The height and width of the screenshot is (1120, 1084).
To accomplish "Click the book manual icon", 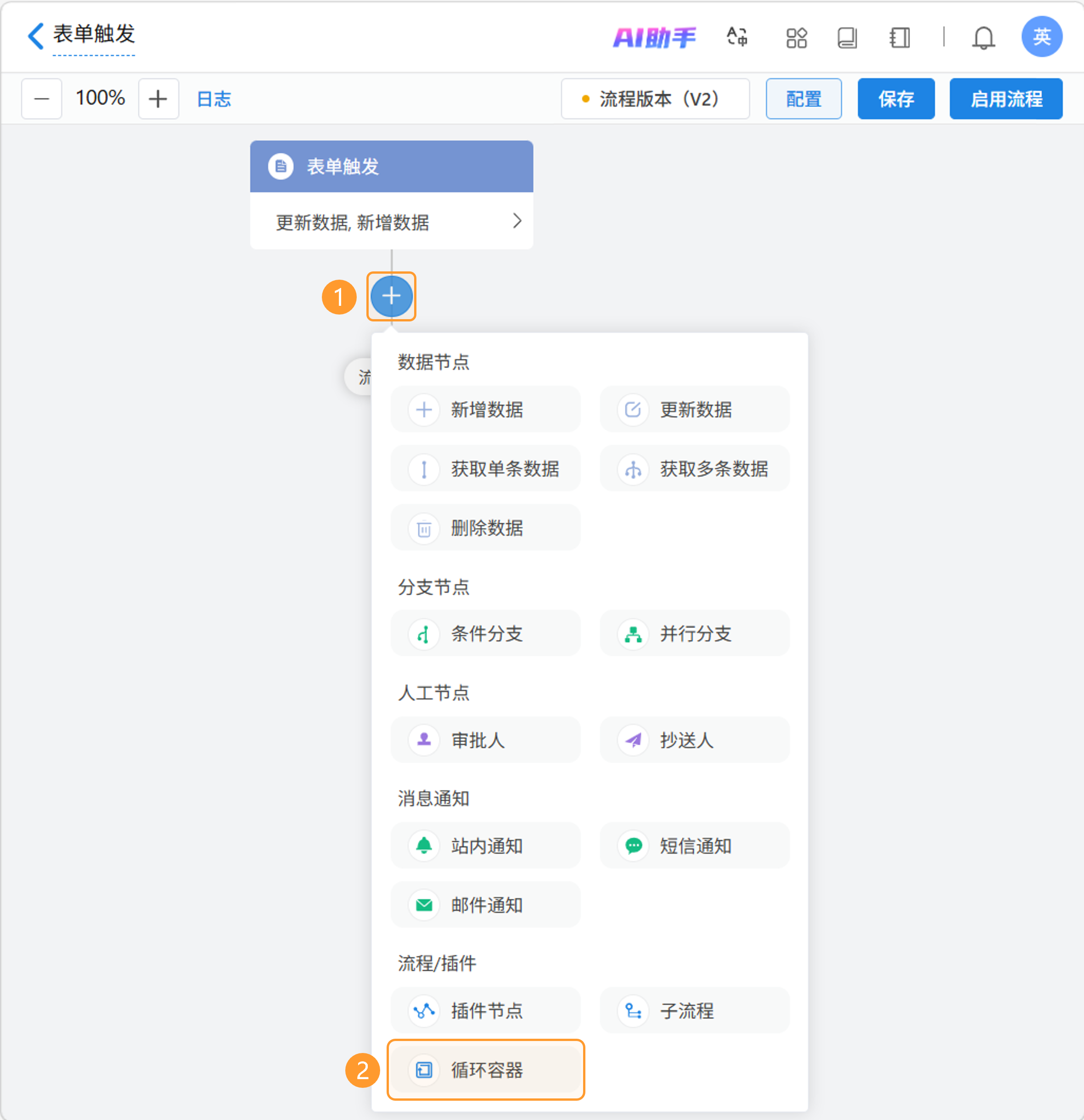I will point(847,38).
